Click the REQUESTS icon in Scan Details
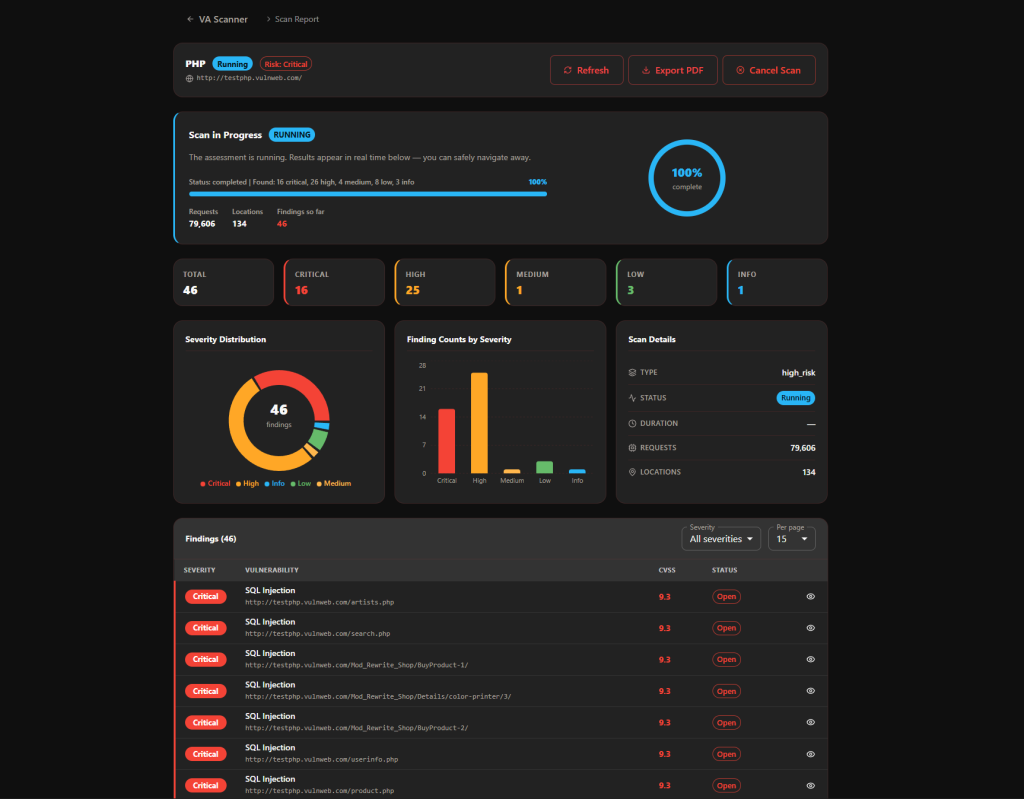 [632, 447]
